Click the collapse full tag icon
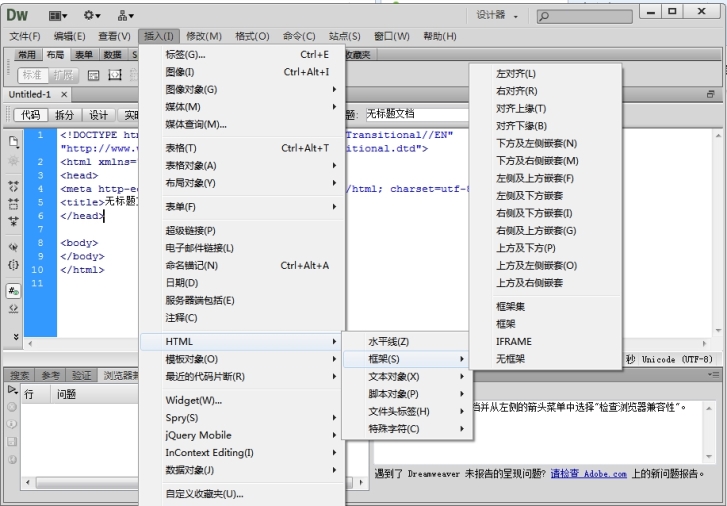 pyautogui.click(x=14, y=186)
